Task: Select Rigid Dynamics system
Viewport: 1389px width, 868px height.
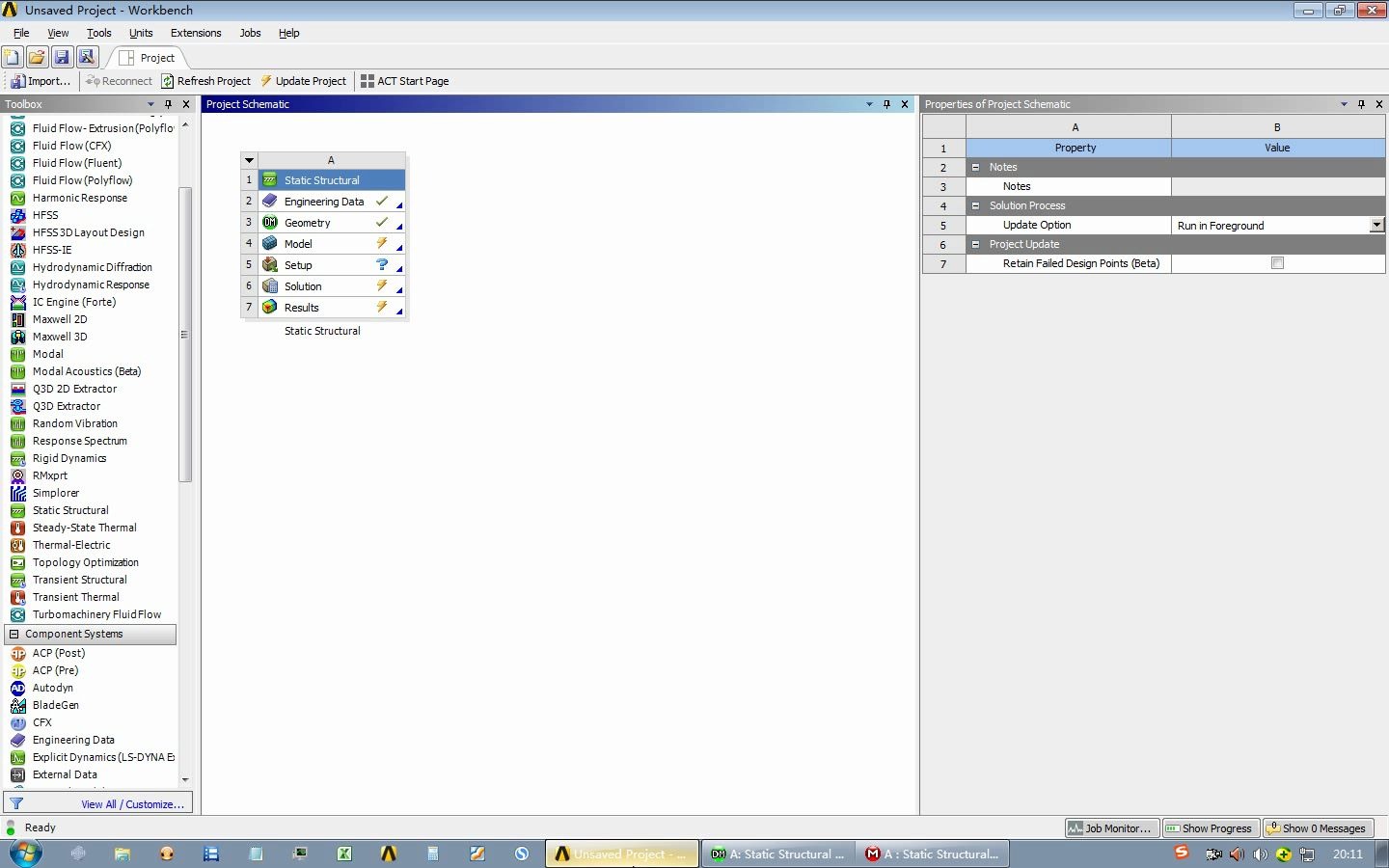Action: coord(69,458)
